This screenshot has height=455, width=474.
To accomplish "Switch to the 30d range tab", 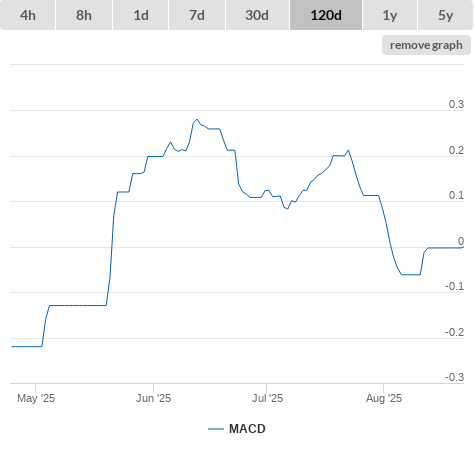I will pos(257,15).
